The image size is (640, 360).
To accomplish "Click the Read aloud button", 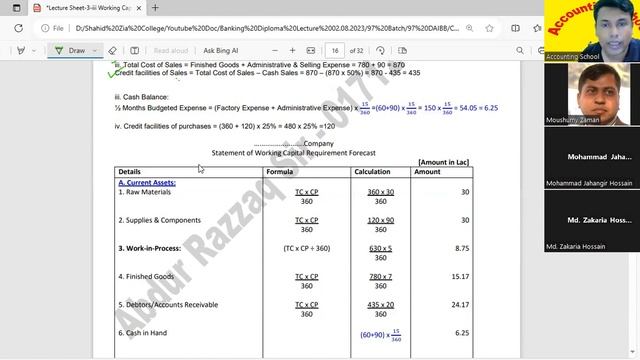I will (171, 51).
